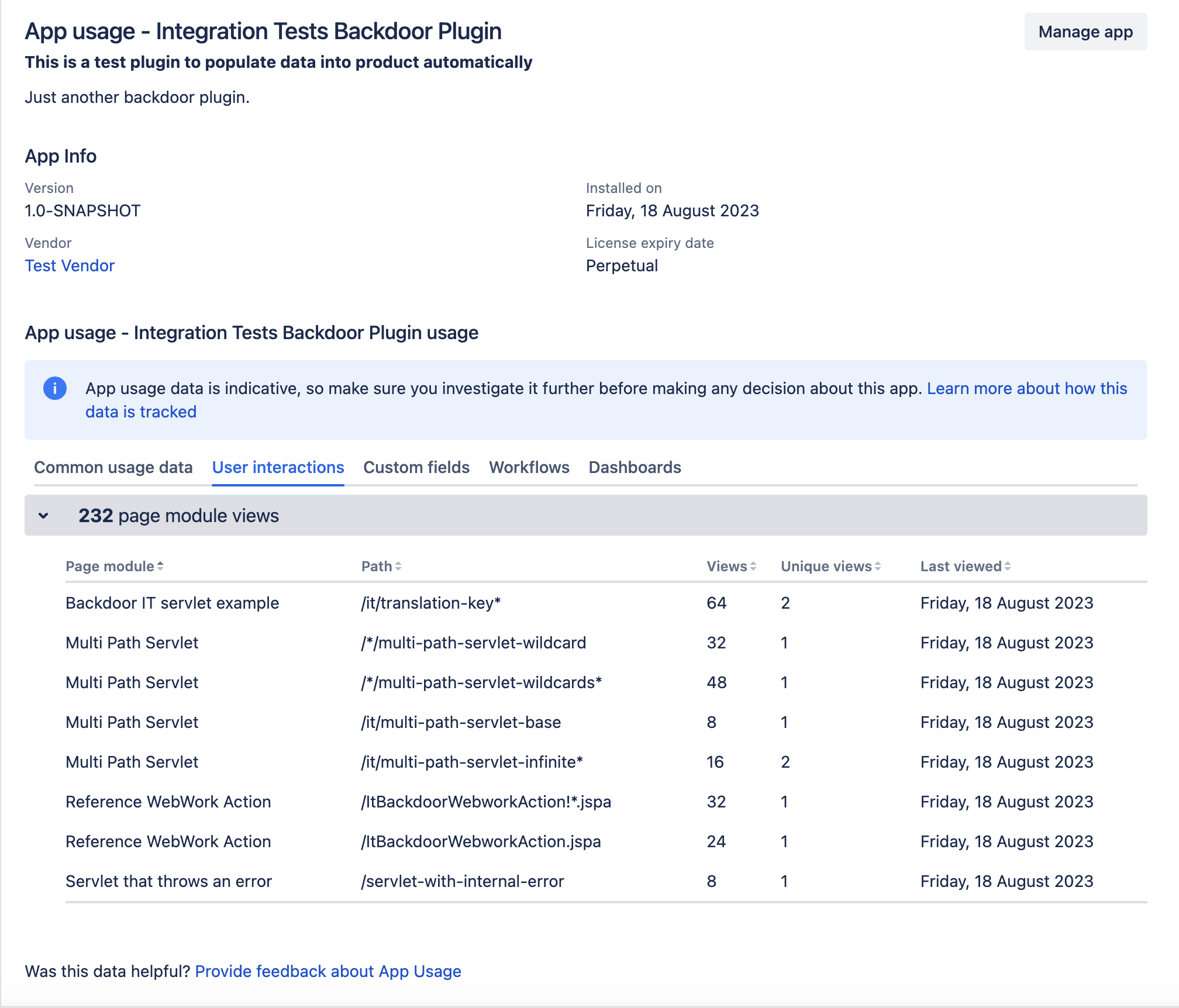Viewport: 1179px width, 1008px height.
Task: Click the blue info icon in the banner
Action: coord(56,388)
